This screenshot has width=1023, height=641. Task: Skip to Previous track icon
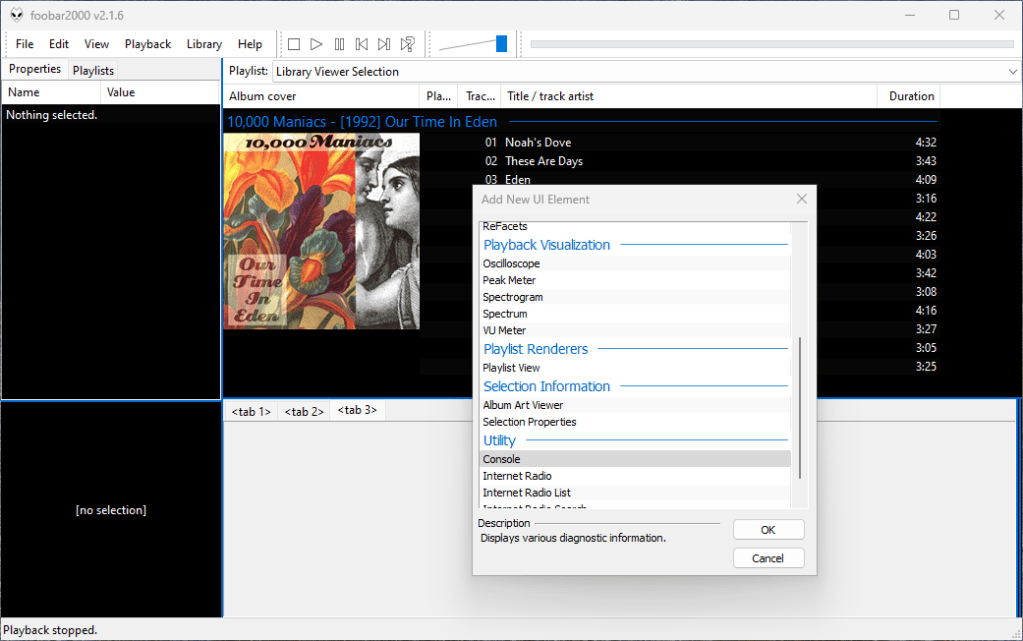point(362,44)
